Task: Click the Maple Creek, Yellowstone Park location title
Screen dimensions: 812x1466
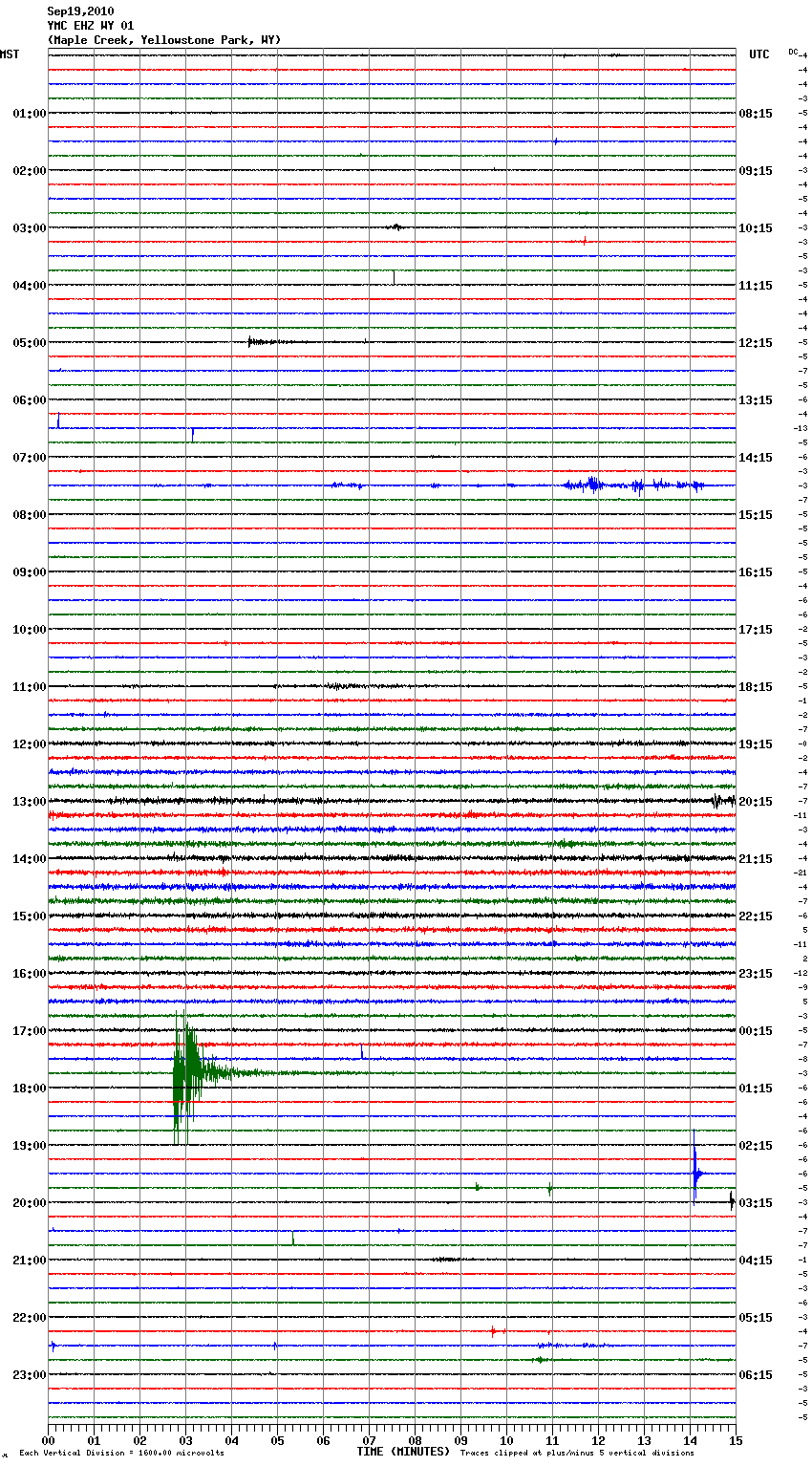Action: tap(164, 40)
